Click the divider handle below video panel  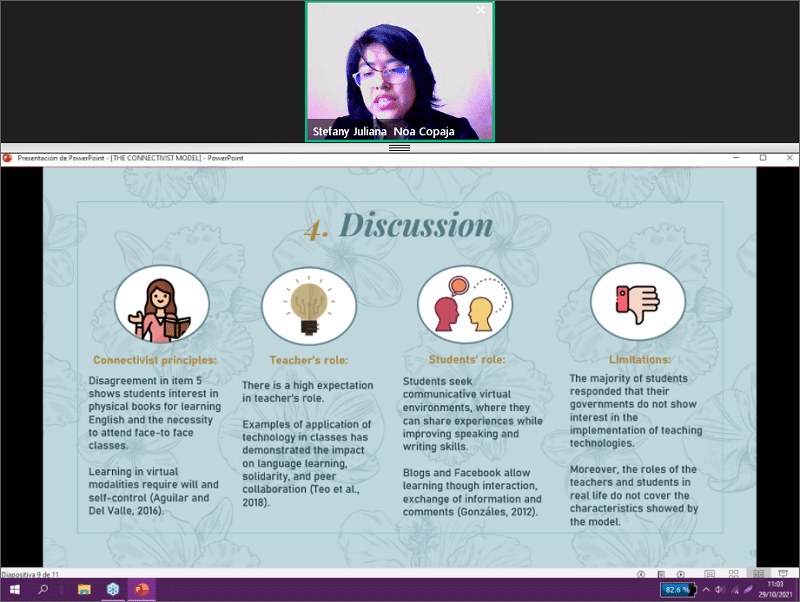point(399,147)
